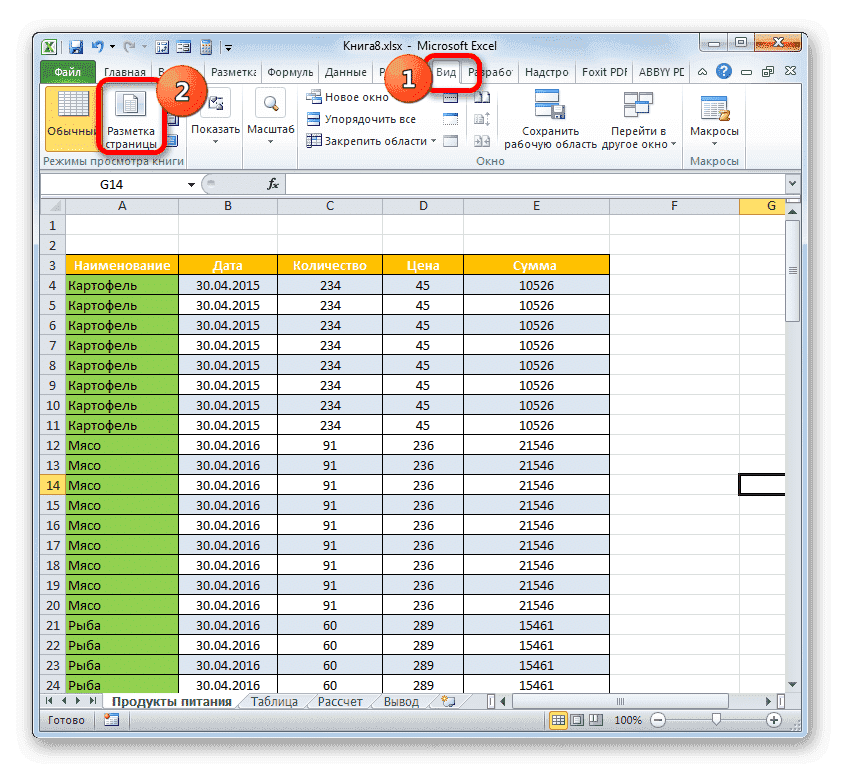Open Масштаб zoom dialog via magnifier icon
841x771 pixels.
point(269,103)
